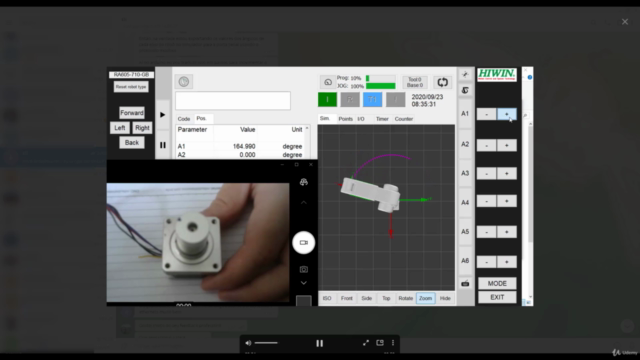Expand the video to fullscreen
Screen dimensions: 640x360
366,343
